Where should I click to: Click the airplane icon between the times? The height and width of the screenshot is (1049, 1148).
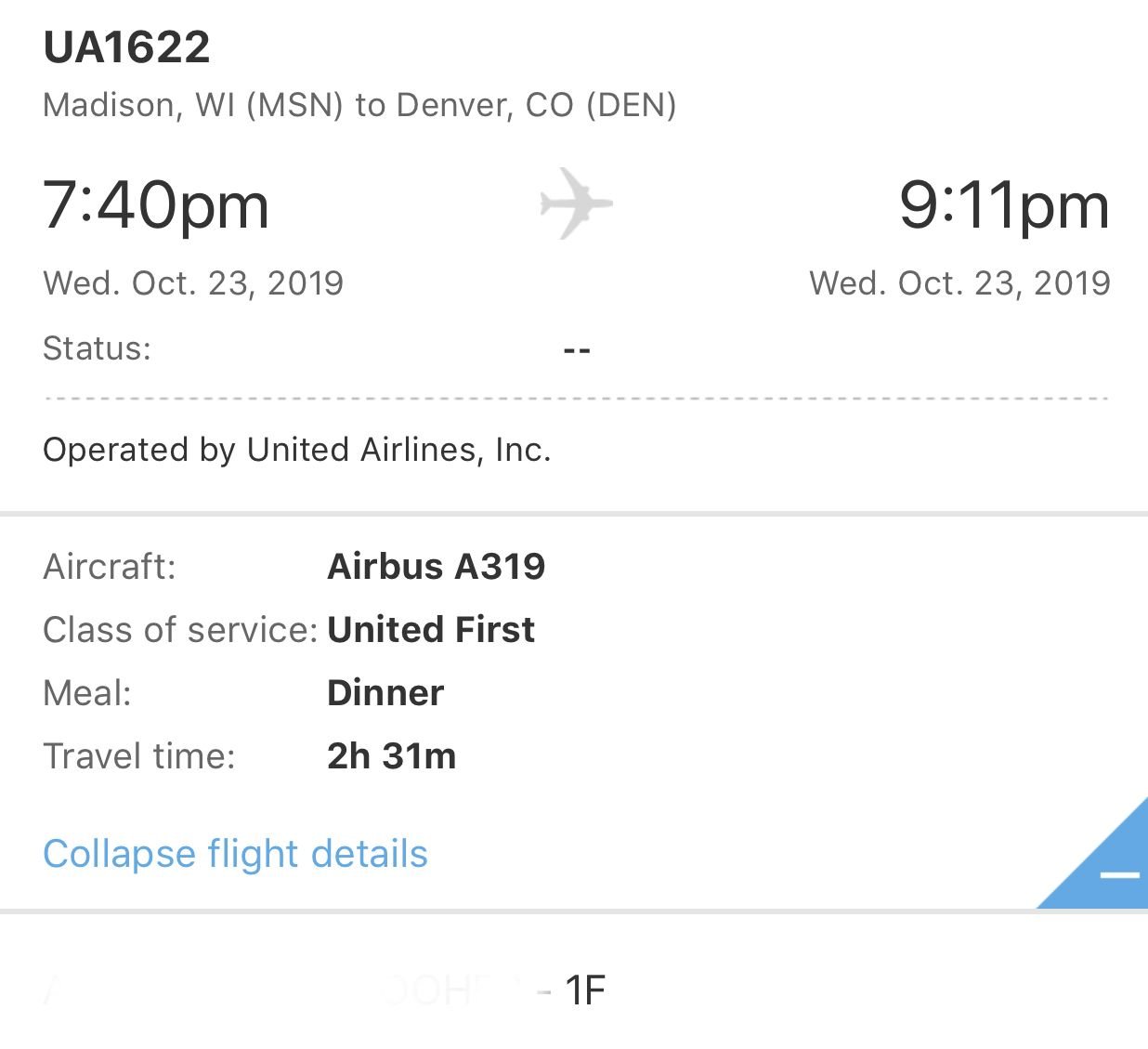coord(576,203)
